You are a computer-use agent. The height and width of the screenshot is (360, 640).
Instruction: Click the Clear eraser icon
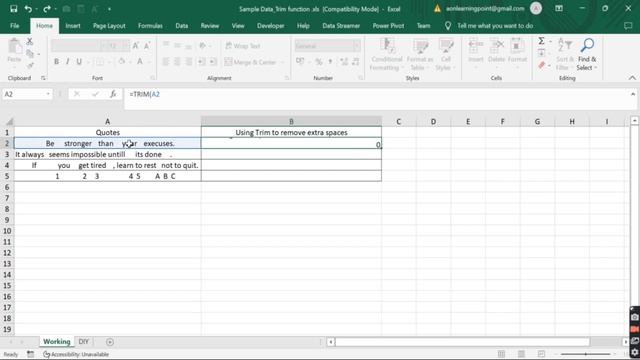click(542, 65)
